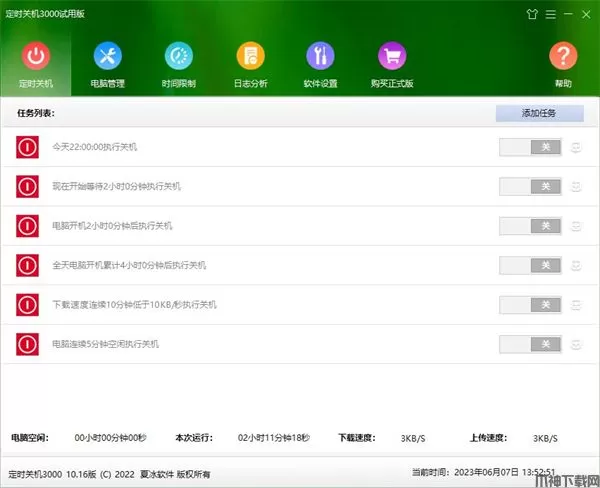The image size is (600, 488).
Task: Open options icon for 下载速度连续10分钟 task
Action: coord(576,305)
